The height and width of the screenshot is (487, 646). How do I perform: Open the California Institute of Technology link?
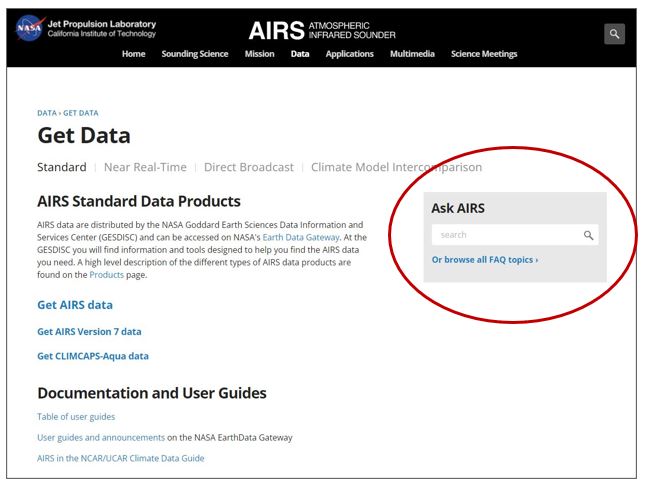pyautogui.click(x=102, y=34)
